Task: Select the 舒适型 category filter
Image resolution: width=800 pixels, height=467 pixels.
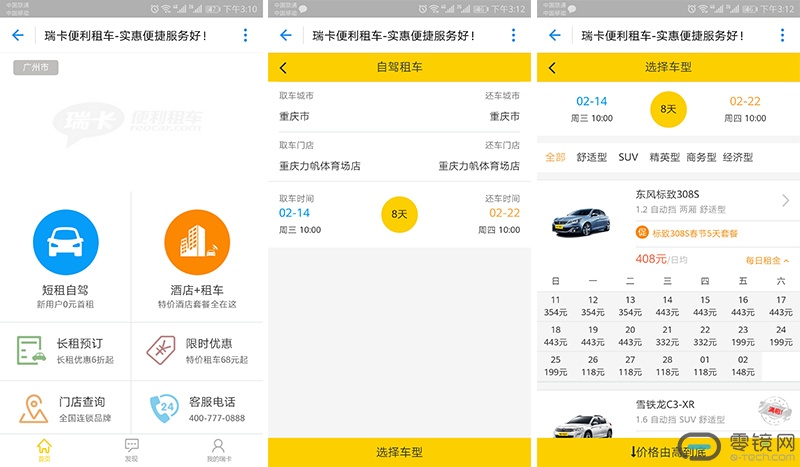Action: tap(592, 157)
